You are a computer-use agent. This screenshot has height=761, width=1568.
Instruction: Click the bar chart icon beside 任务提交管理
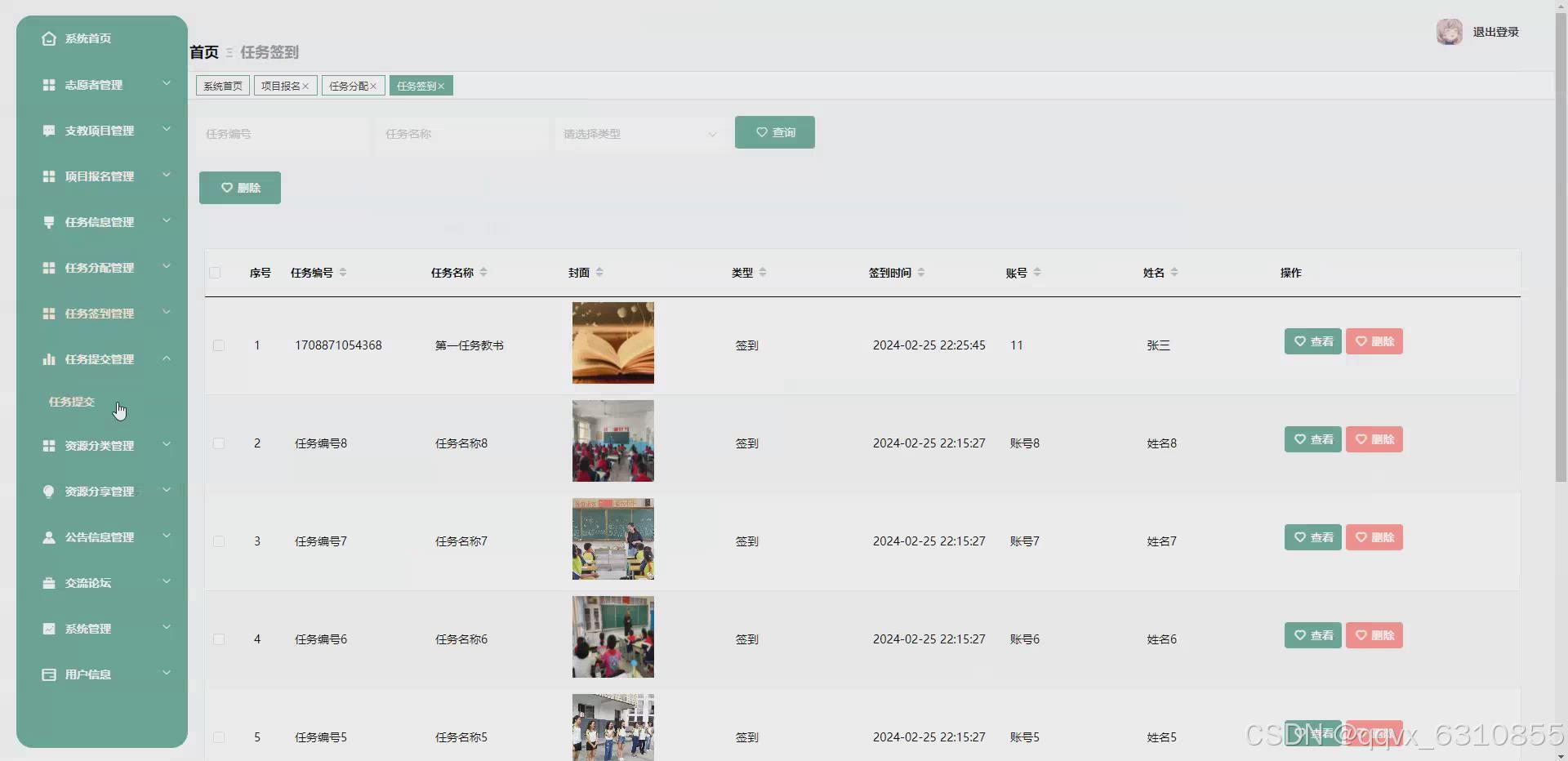[49, 359]
